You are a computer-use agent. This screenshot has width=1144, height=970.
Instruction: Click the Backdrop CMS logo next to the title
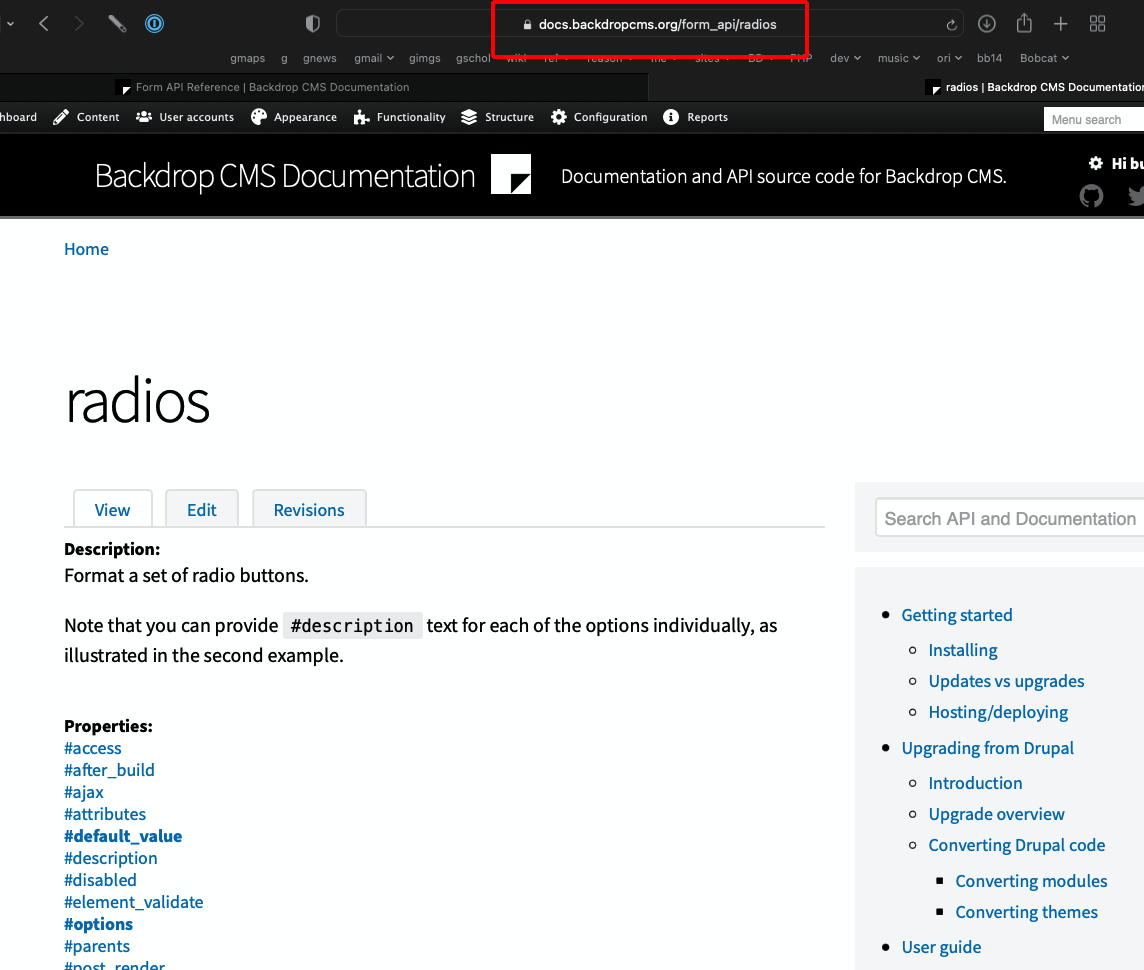[x=511, y=175]
